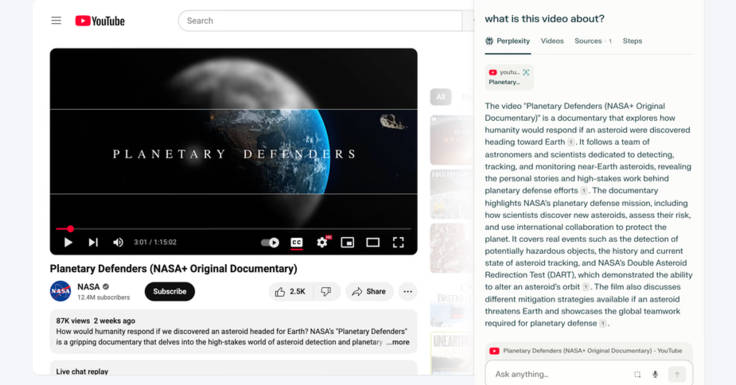This screenshot has width=736, height=385.
Task: Open video settings gear
Action: pyautogui.click(x=322, y=242)
